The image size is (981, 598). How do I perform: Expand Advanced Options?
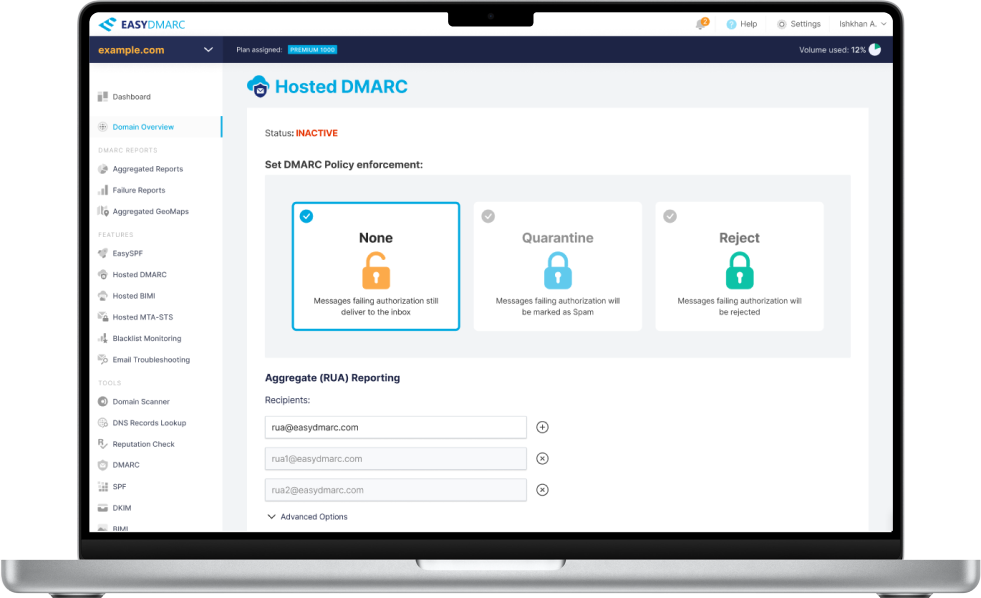pyautogui.click(x=307, y=517)
